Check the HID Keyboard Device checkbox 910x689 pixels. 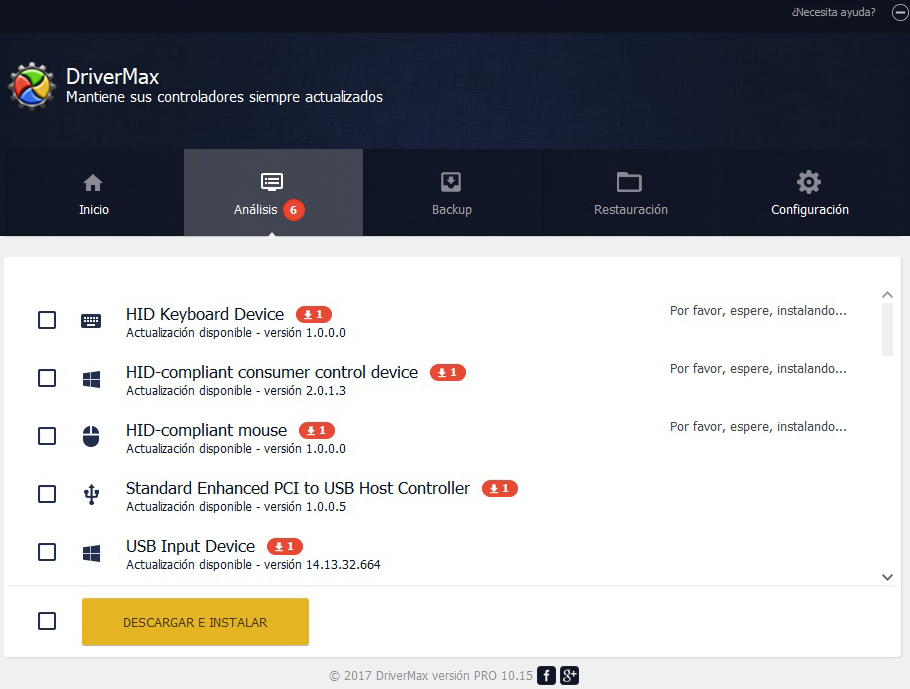click(47, 320)
